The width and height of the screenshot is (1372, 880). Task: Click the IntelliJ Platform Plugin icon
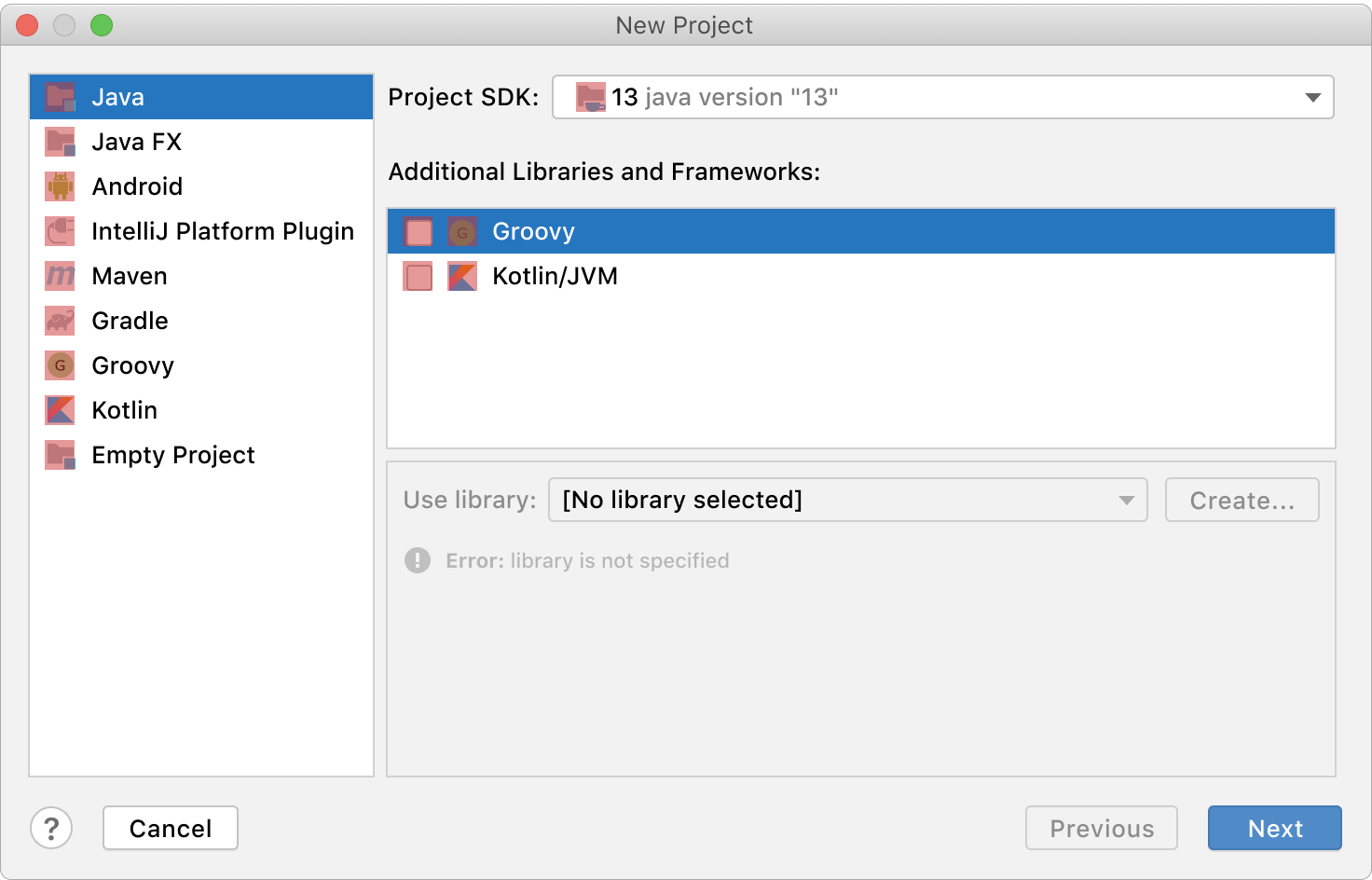60,231
